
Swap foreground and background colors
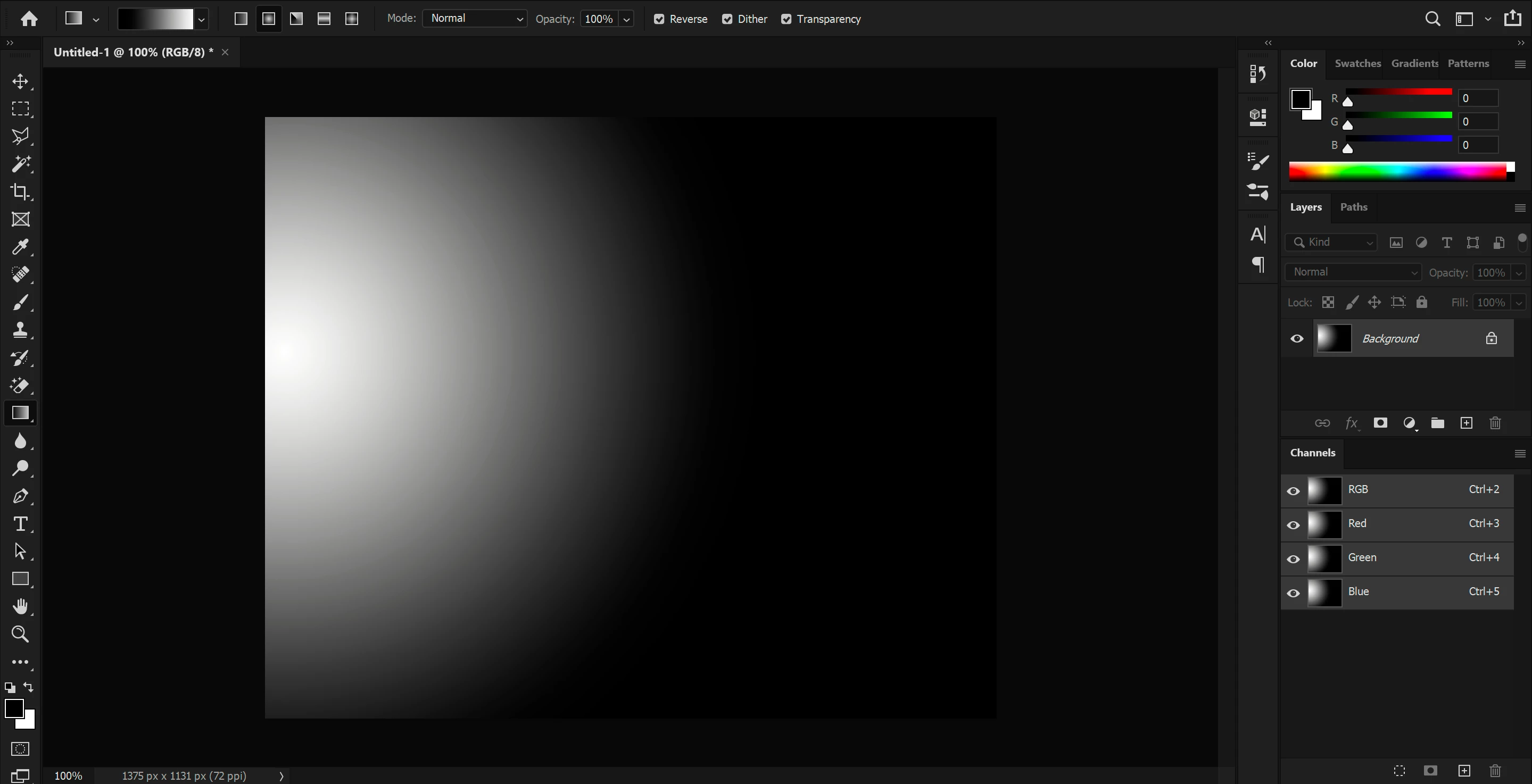pyautogui.click(x=28, y=687)
